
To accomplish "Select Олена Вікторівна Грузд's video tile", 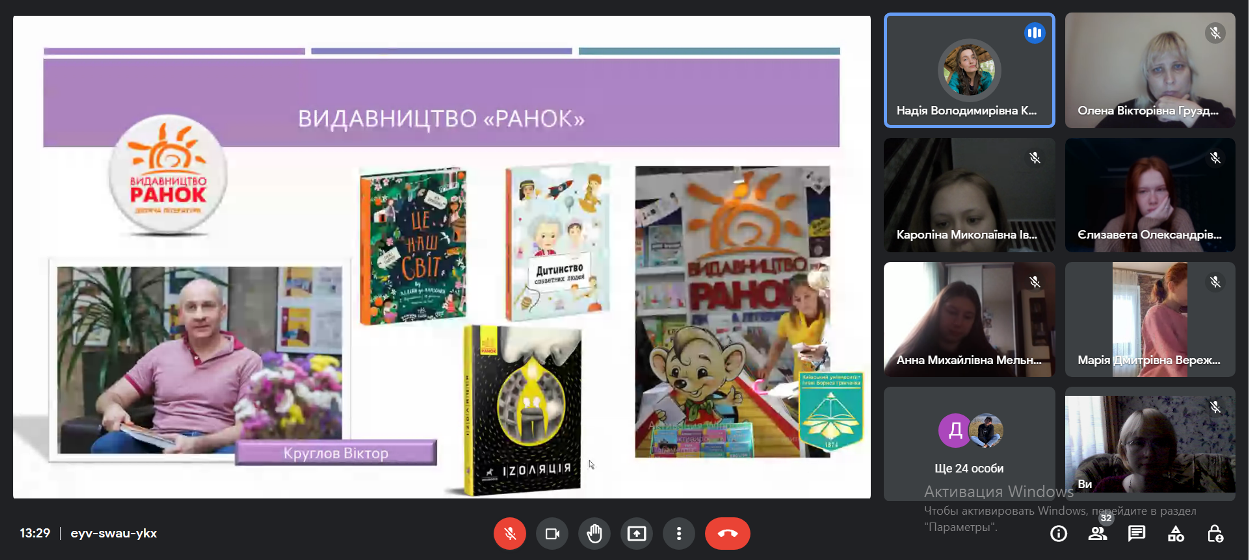I will [1150, 70].
